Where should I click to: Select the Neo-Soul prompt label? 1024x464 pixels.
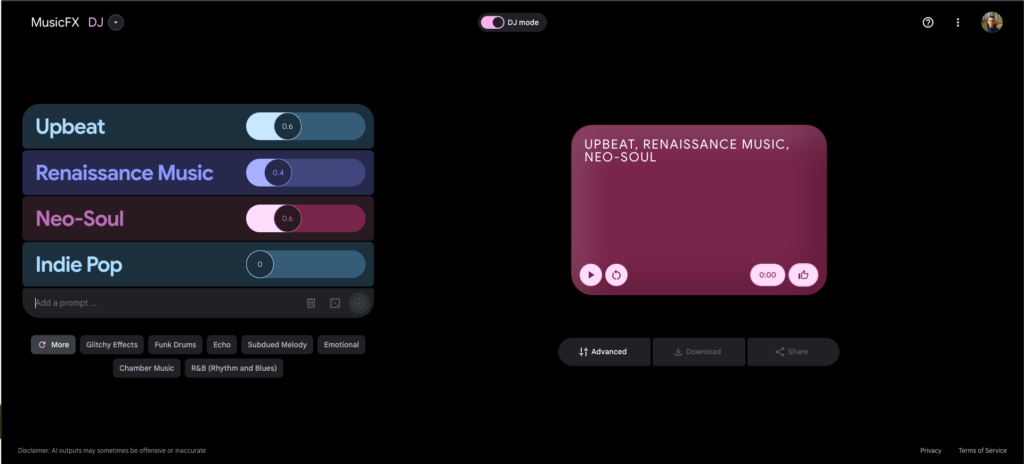tap(80, 219)
